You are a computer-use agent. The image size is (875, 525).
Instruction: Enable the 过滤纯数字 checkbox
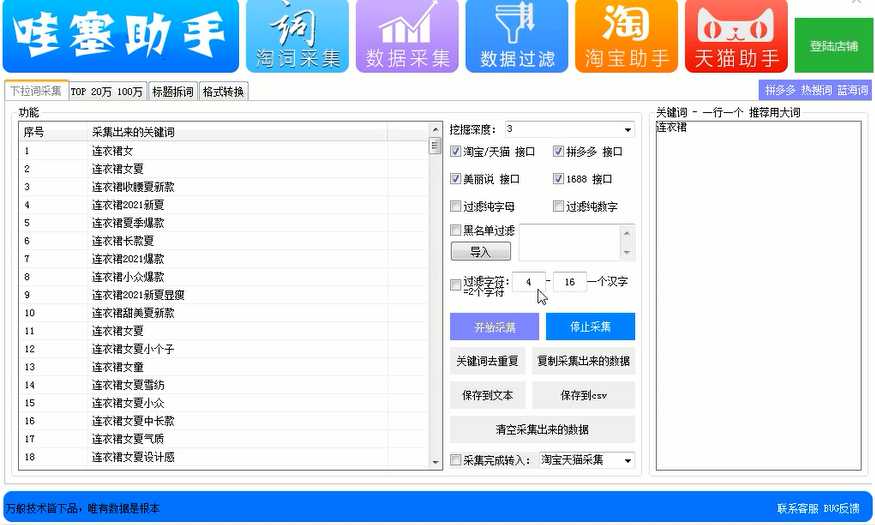pos(558,206)
